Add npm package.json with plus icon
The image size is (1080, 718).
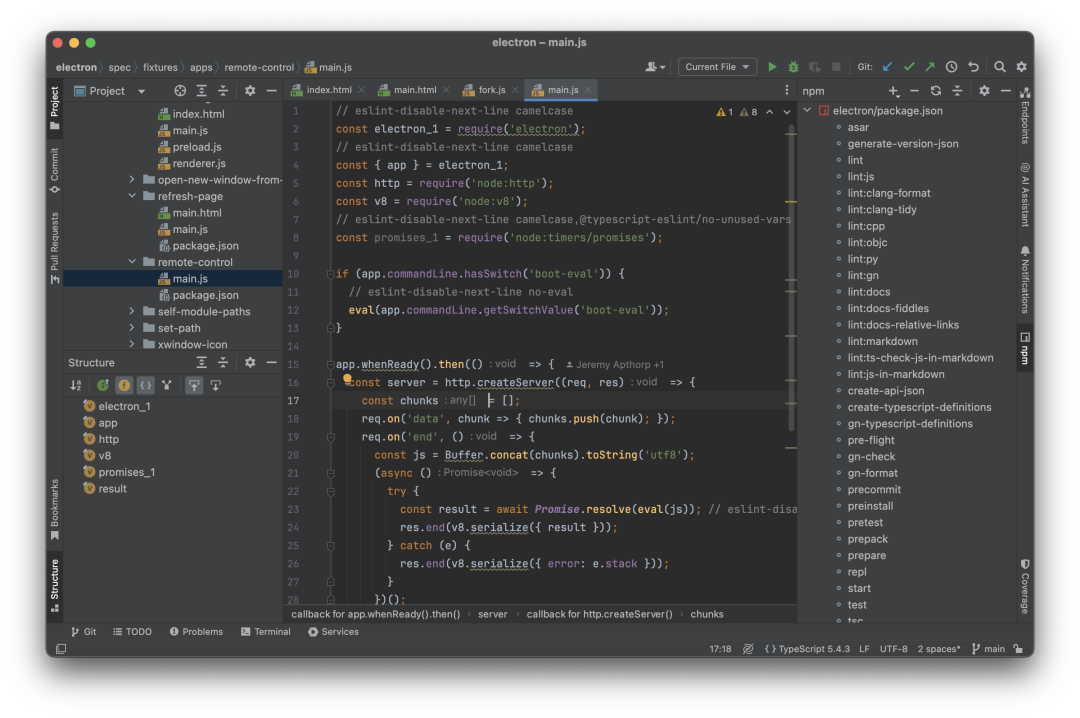click(893, 91)
